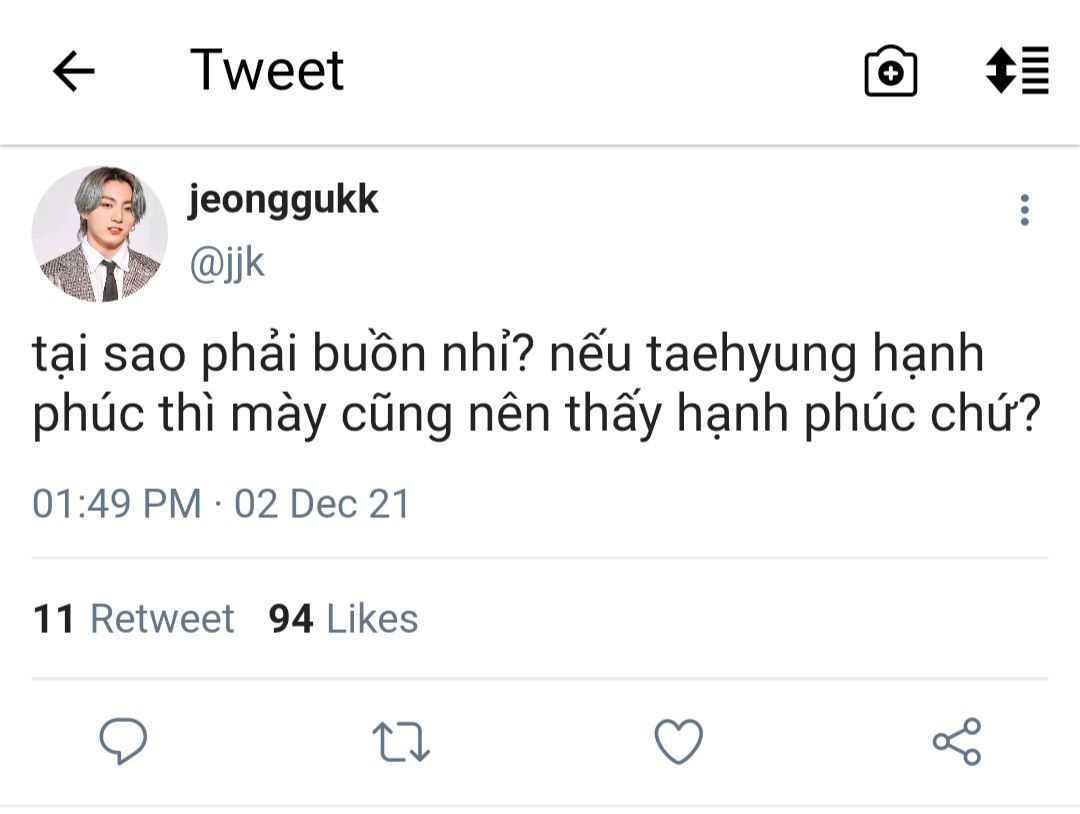View the 94 Likes list

click(343, 618)
